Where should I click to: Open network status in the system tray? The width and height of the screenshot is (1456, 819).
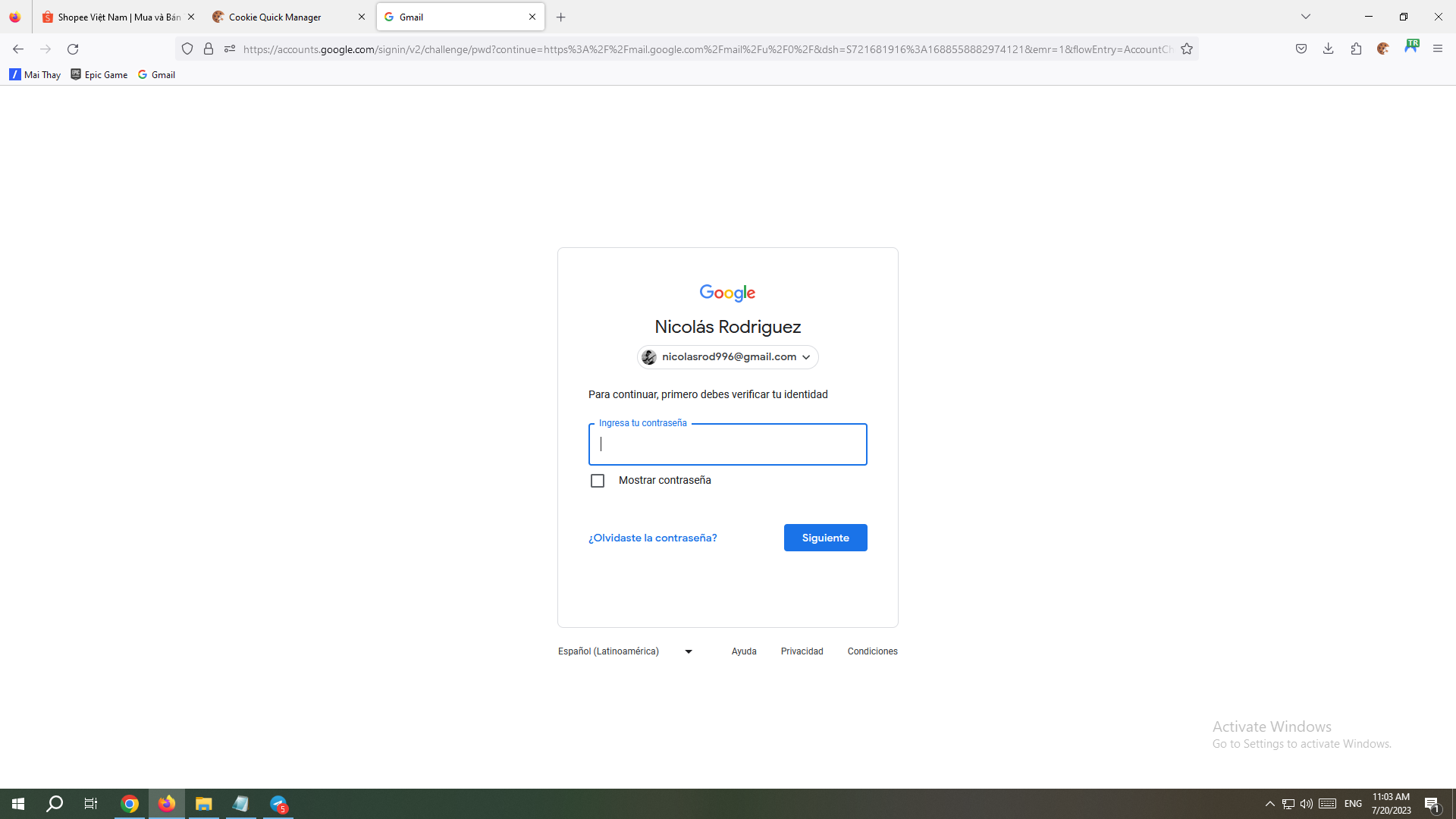[x=1288, y=804]
